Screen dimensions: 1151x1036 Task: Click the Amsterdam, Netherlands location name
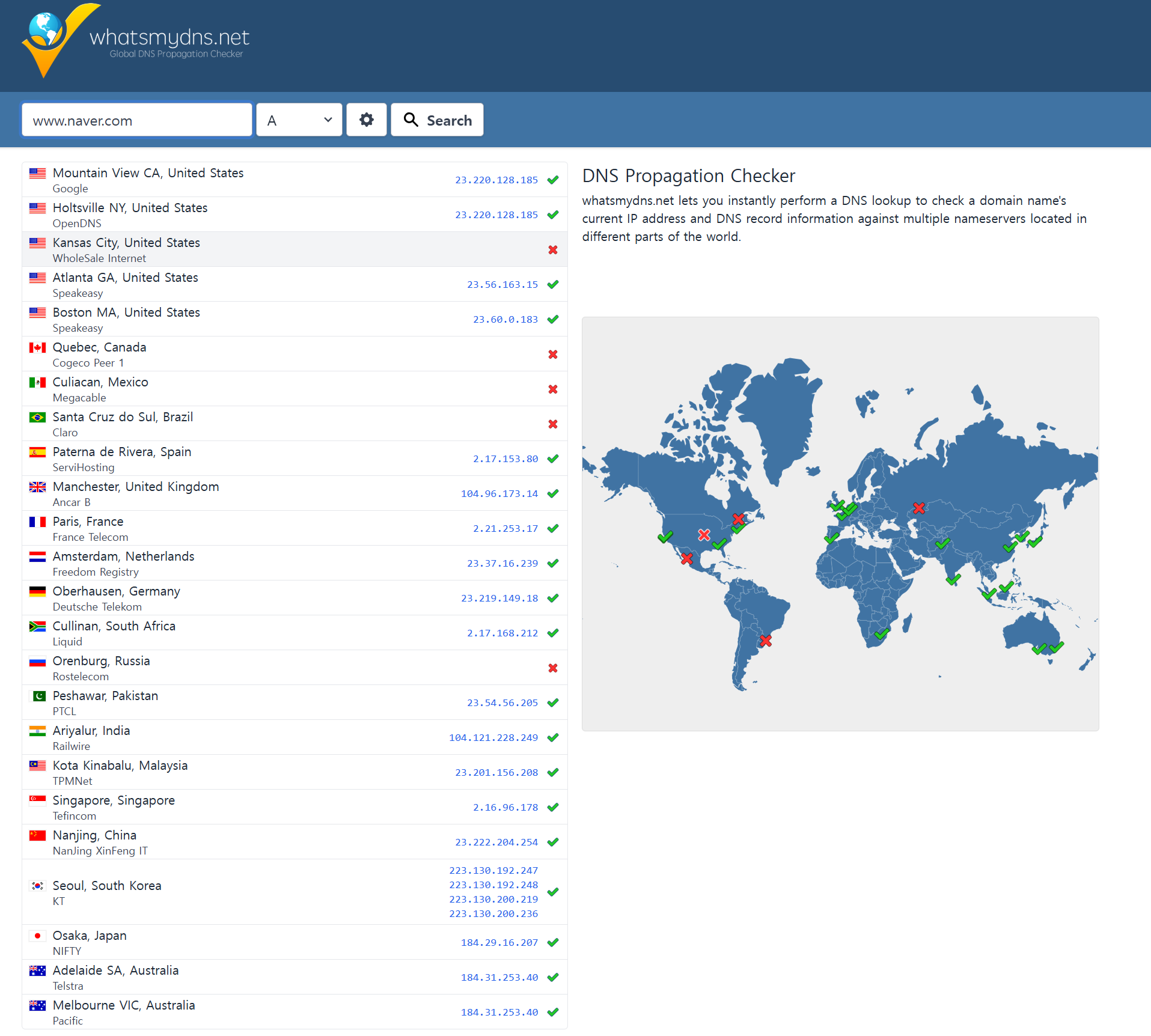coord(124,556)
